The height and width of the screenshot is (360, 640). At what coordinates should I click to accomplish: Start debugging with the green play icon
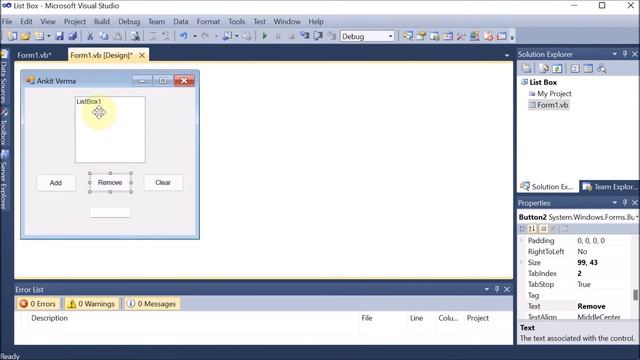point(264,36)
